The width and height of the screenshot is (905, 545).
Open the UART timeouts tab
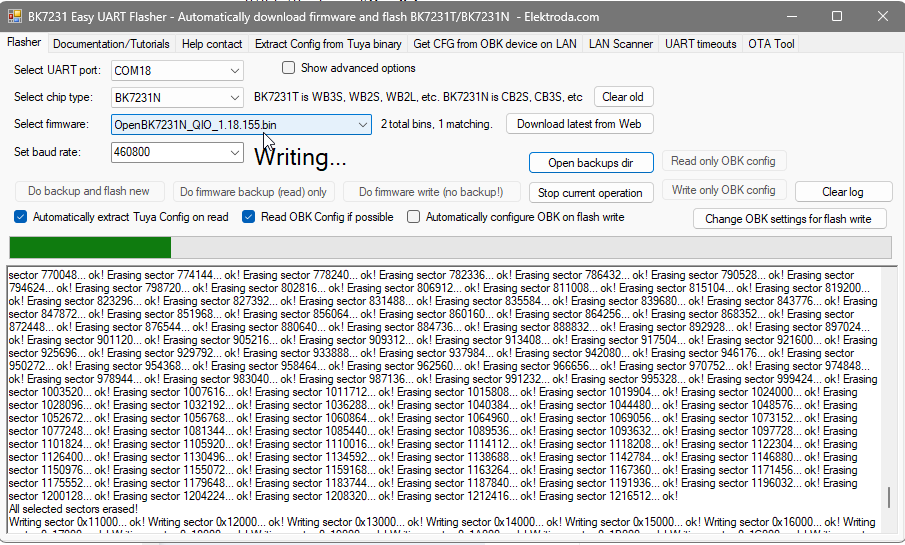click(700, 44)
